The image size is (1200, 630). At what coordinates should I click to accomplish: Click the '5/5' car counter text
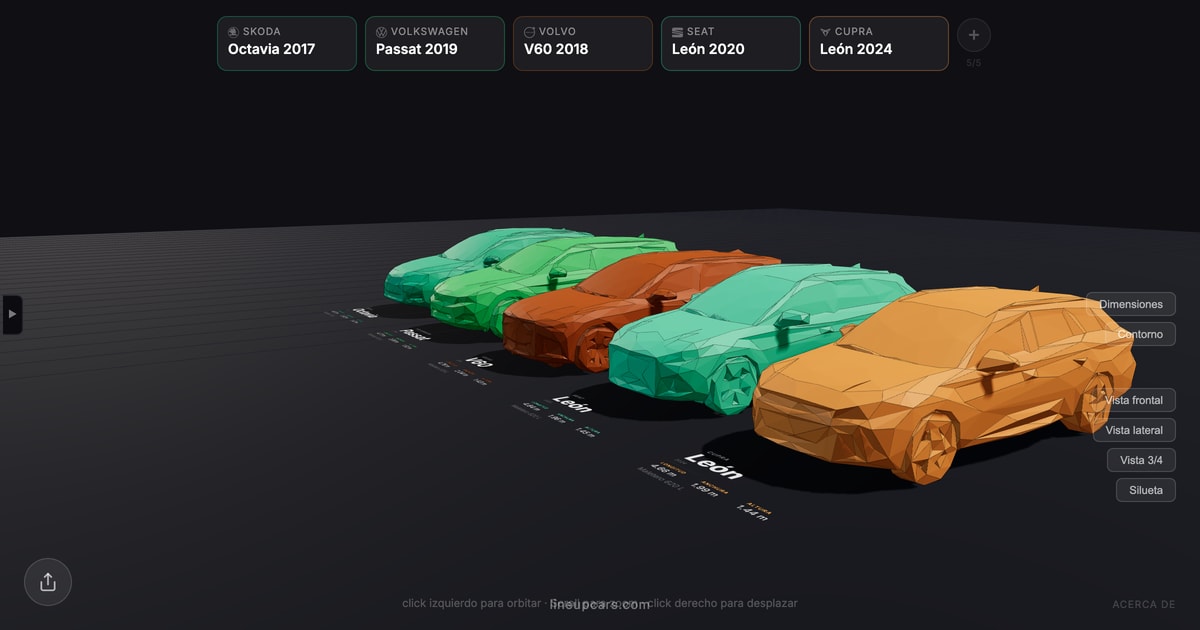click(974, 63)
